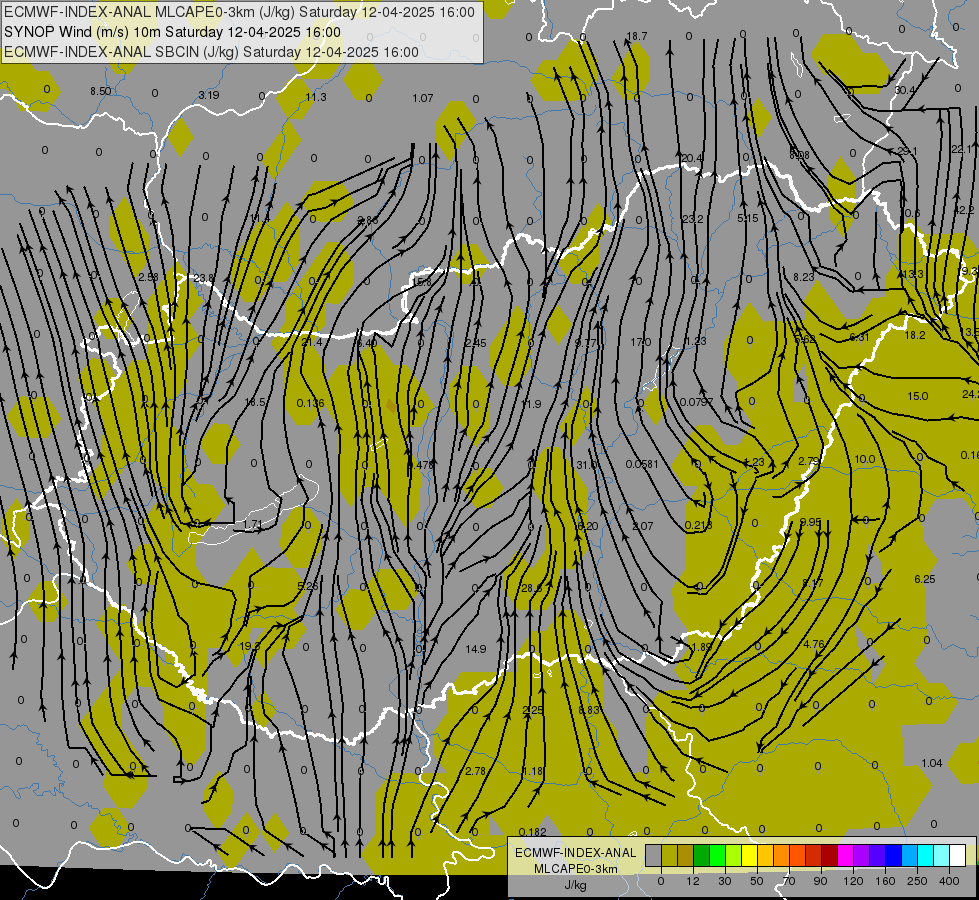This screenshot has height=900, width=979.
Task: Click the map value '8.23'
Action: coord(804,277)
